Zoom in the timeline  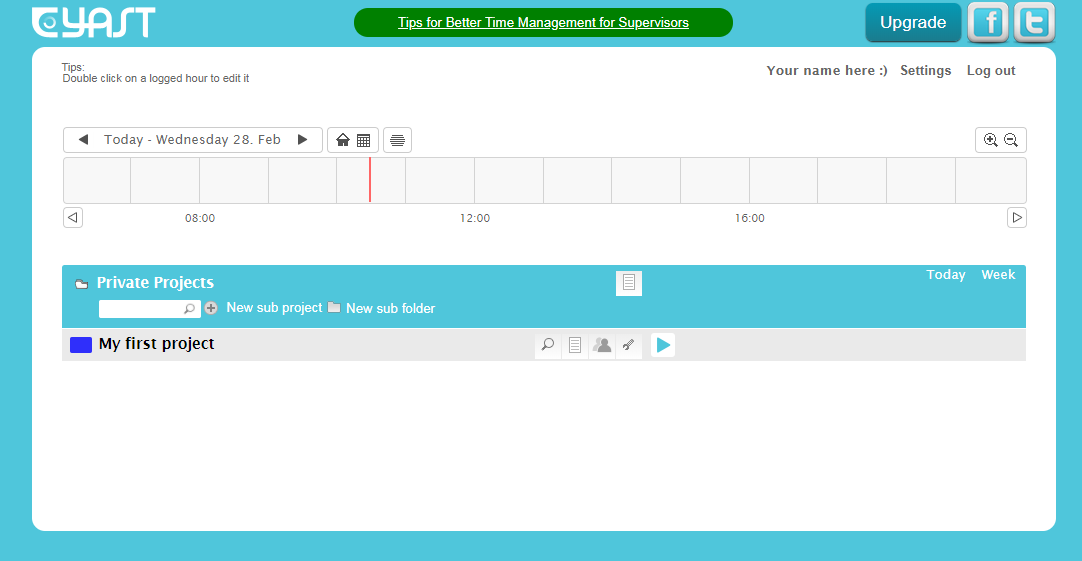click(990, 140)
